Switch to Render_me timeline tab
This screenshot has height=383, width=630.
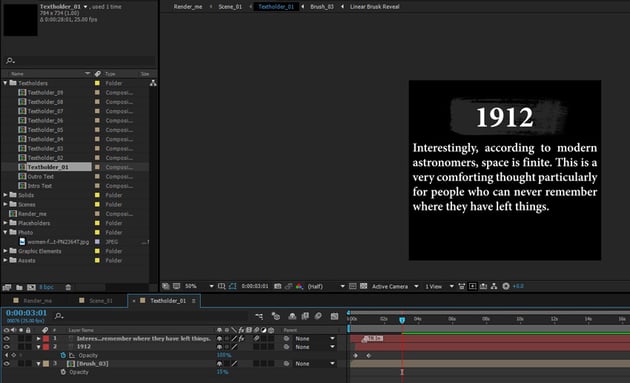tap(37, 301)
